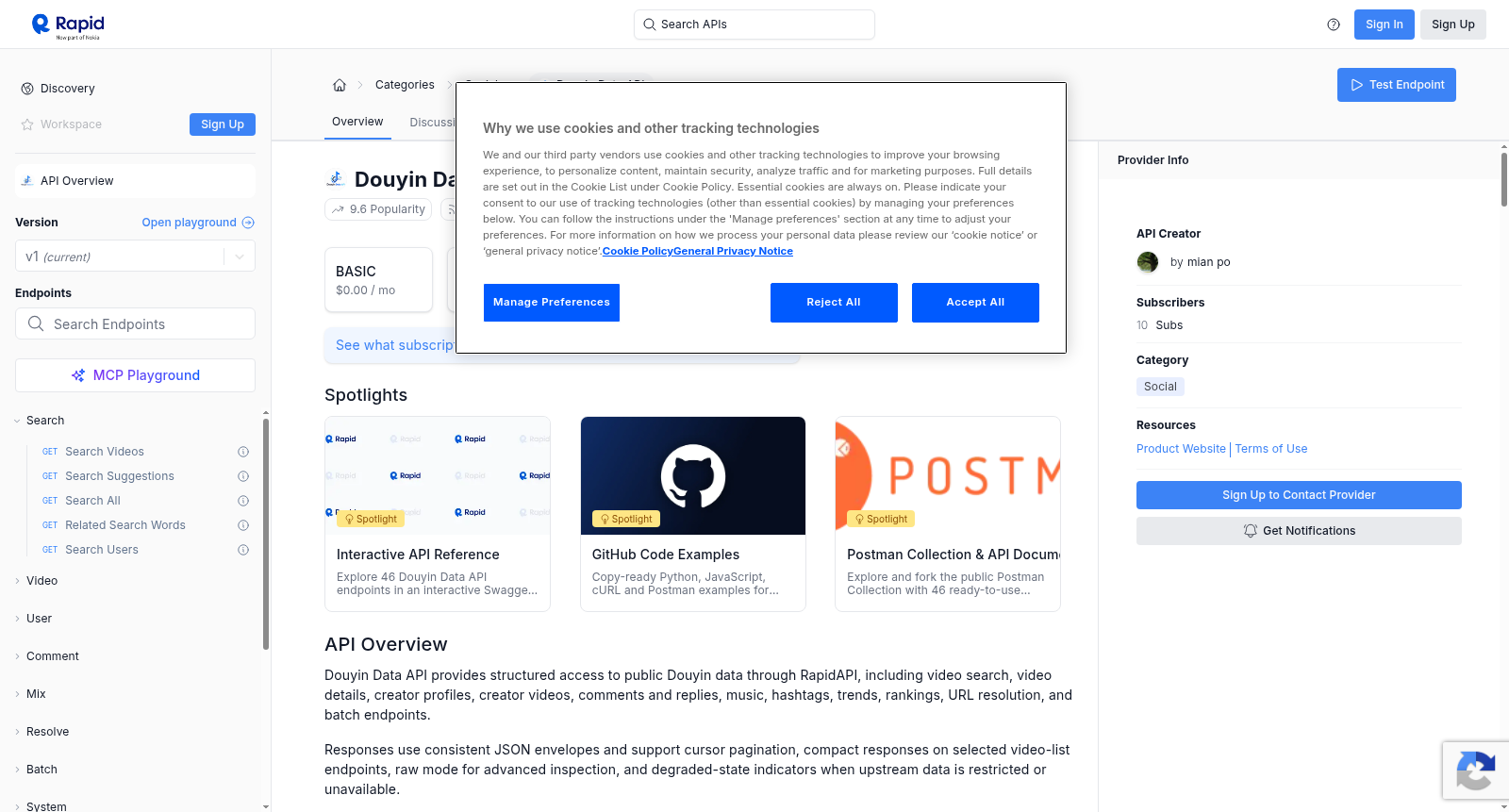Click the Search Endpoints input field
Image resolution: width=1509 pixels, height=812 pixels.
coord(135,323)
